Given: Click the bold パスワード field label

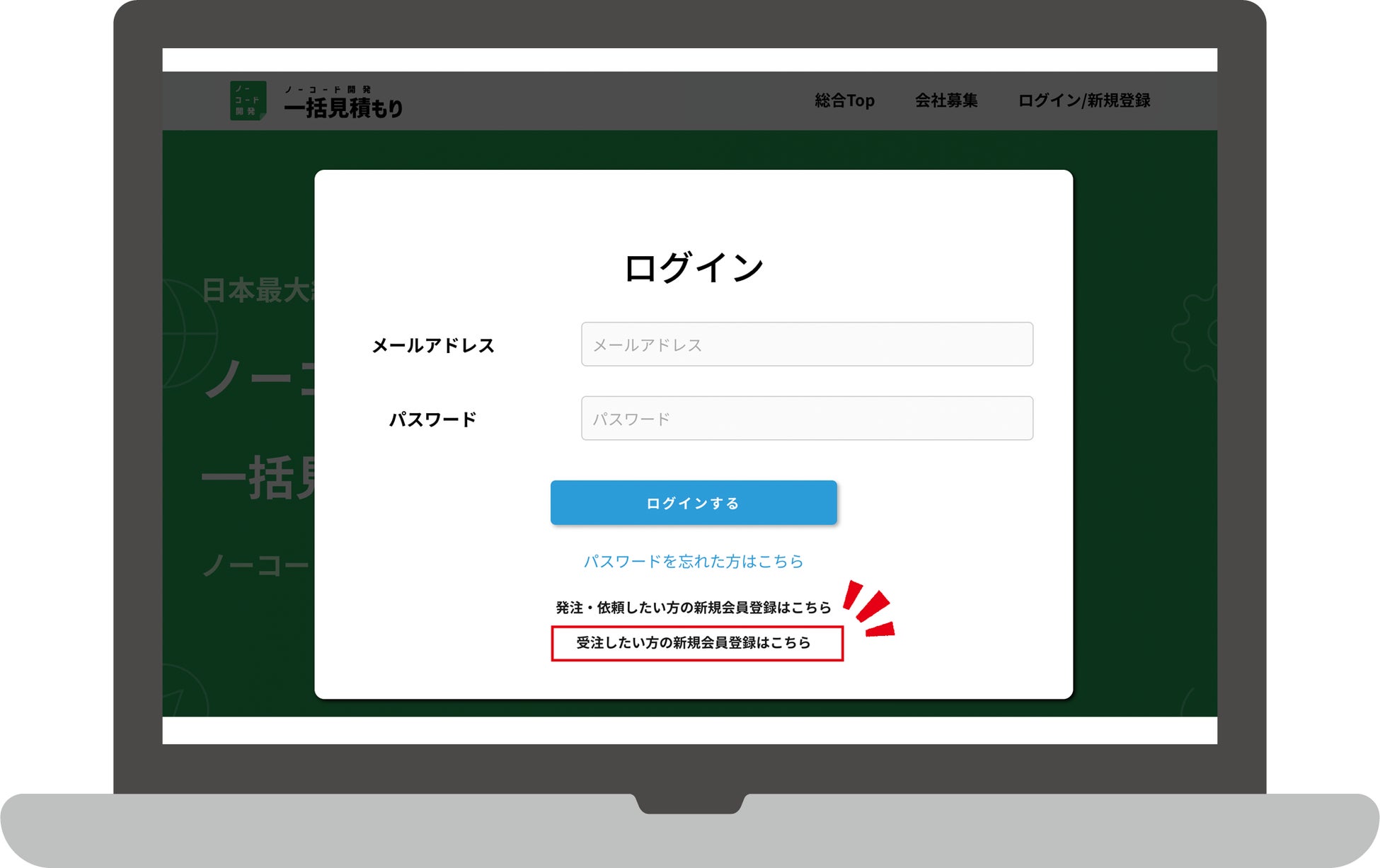Looking at the screenshot, I should (x=433, y=419).
